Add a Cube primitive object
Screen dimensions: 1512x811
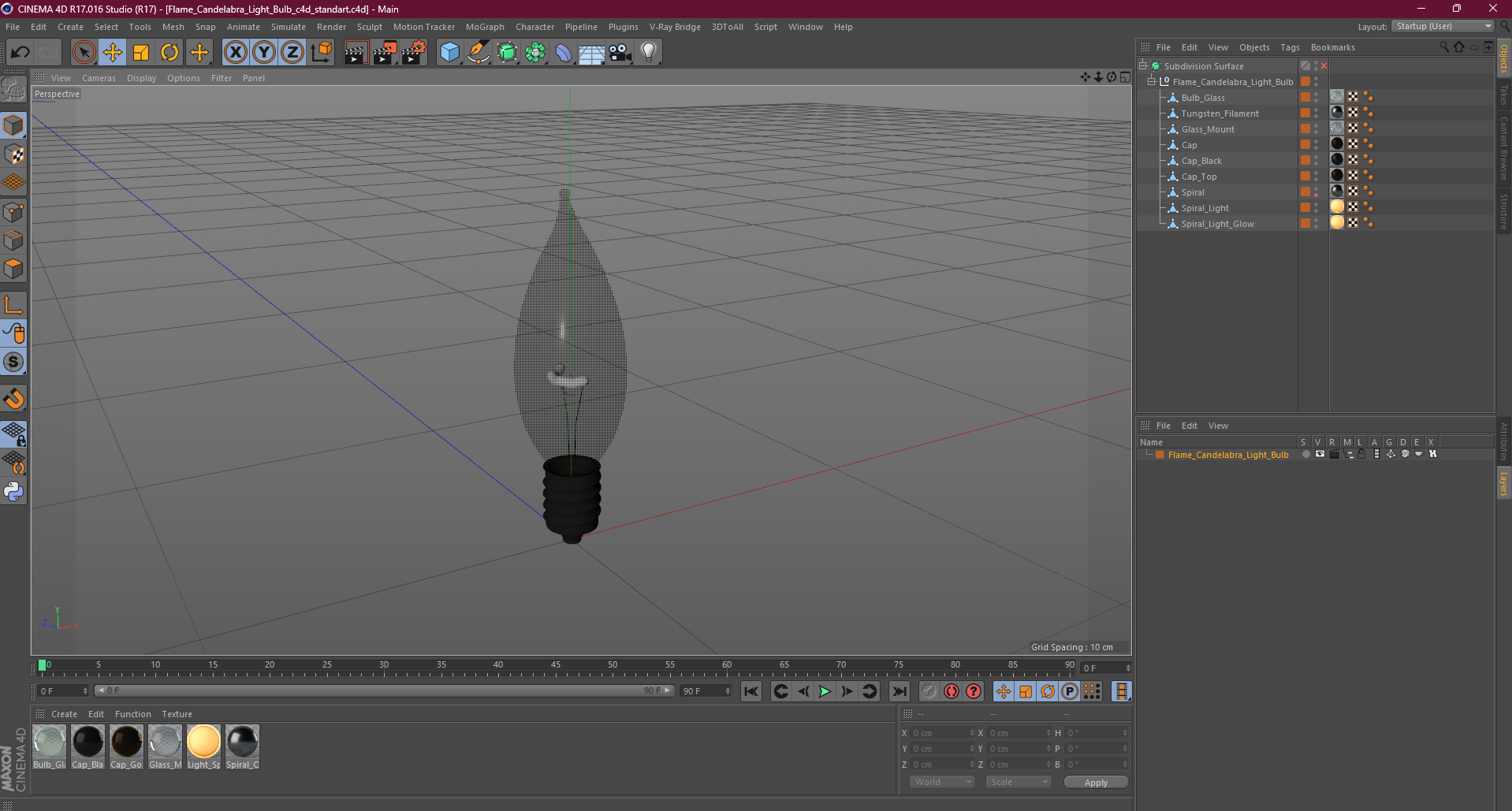click(449, 53)
